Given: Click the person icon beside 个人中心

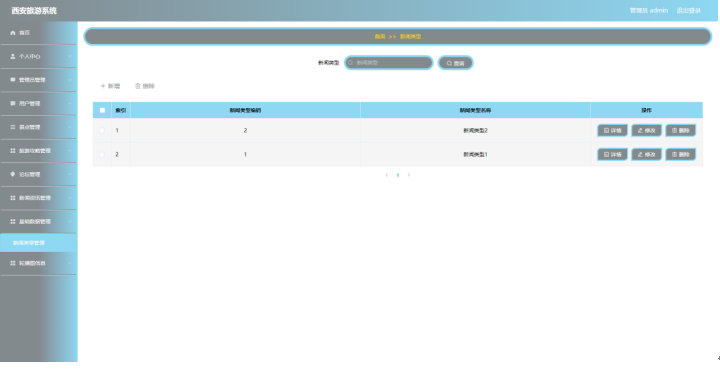Looking at the screenshot, I should point(13,56).
